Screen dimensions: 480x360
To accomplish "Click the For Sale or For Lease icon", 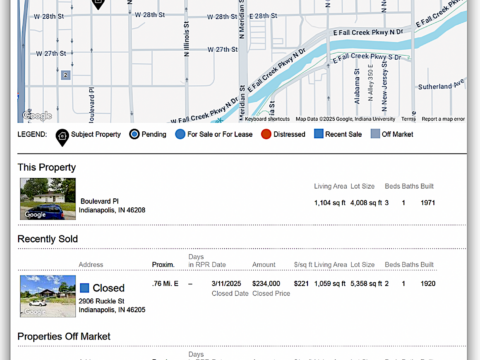I will click(x=180, y=134).
